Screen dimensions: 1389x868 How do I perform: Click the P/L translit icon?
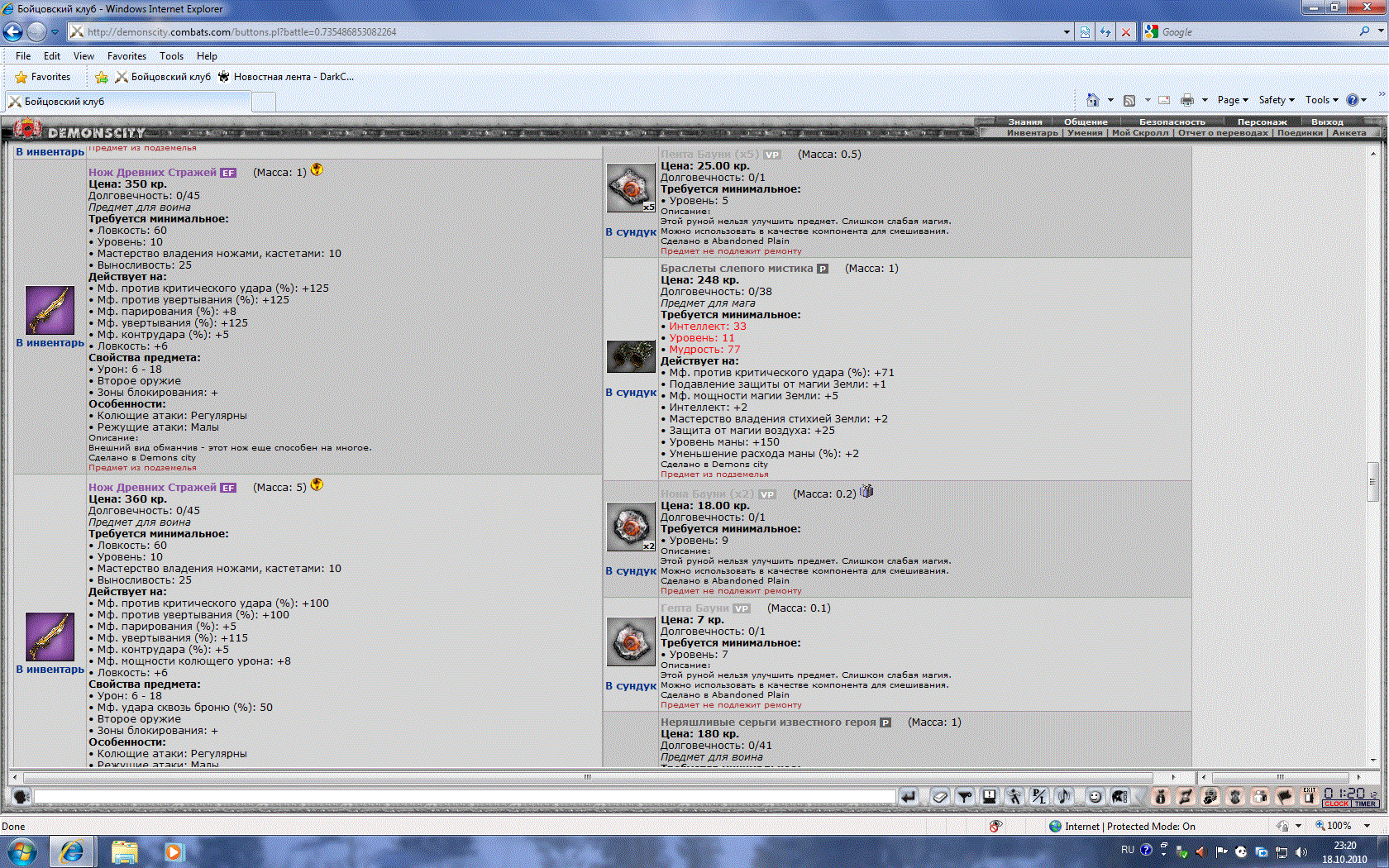1039,796
